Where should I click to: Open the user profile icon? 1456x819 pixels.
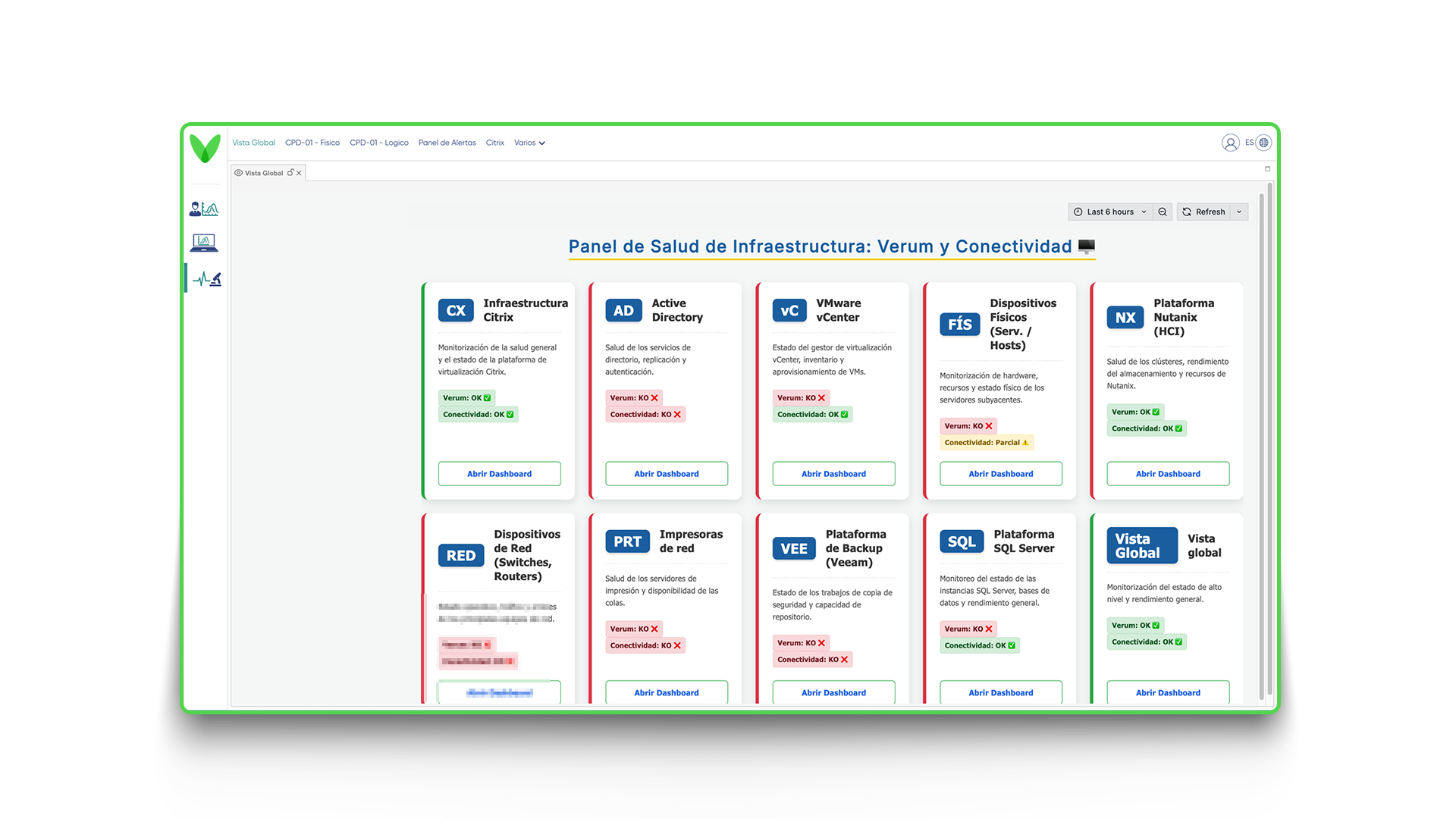1230,143
